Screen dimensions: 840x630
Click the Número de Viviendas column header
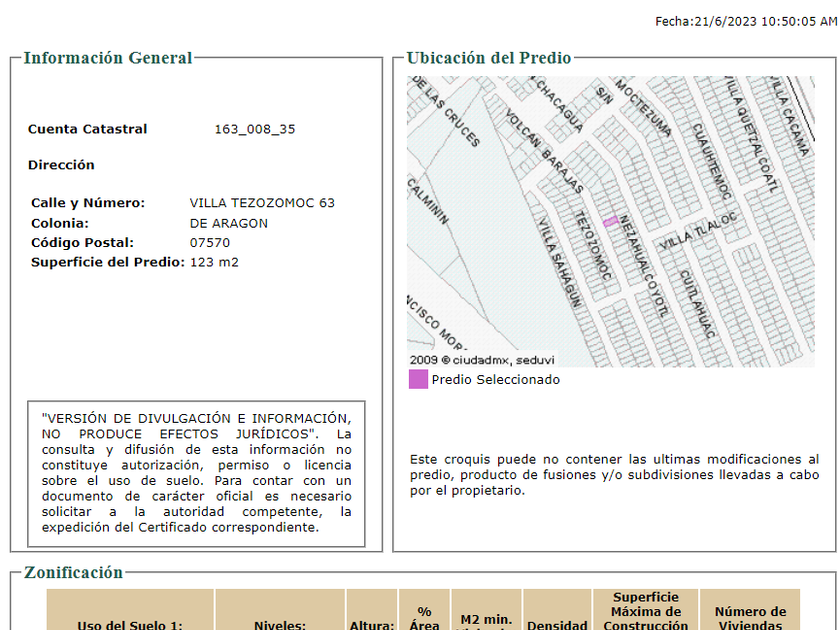(x=750, y=617)
